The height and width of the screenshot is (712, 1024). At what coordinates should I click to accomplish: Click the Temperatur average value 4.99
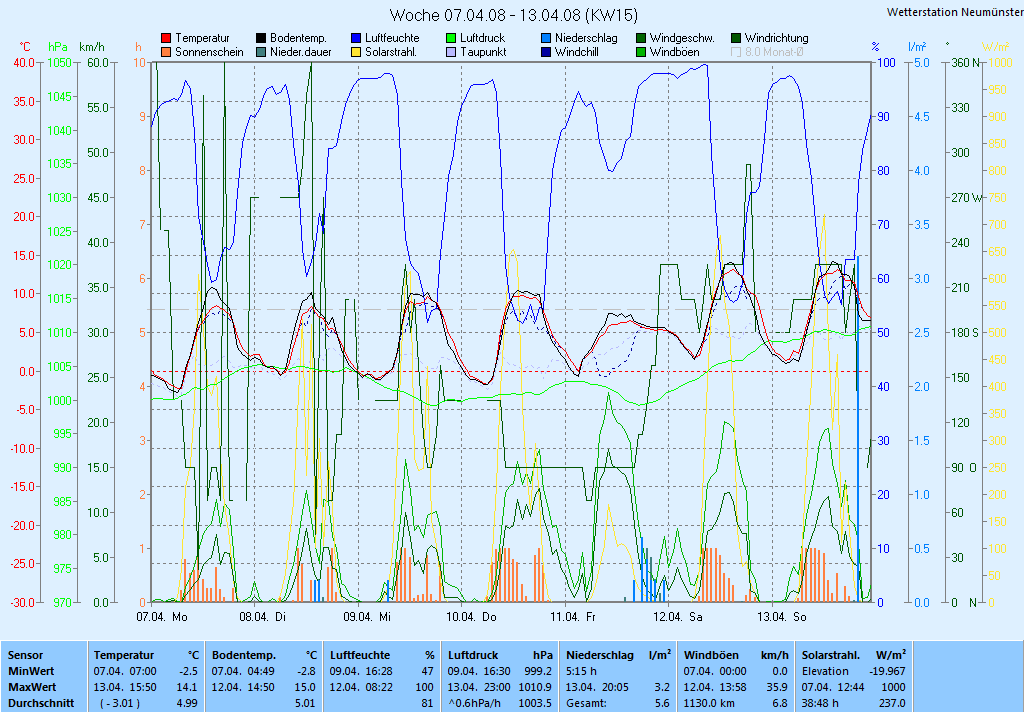187,704
